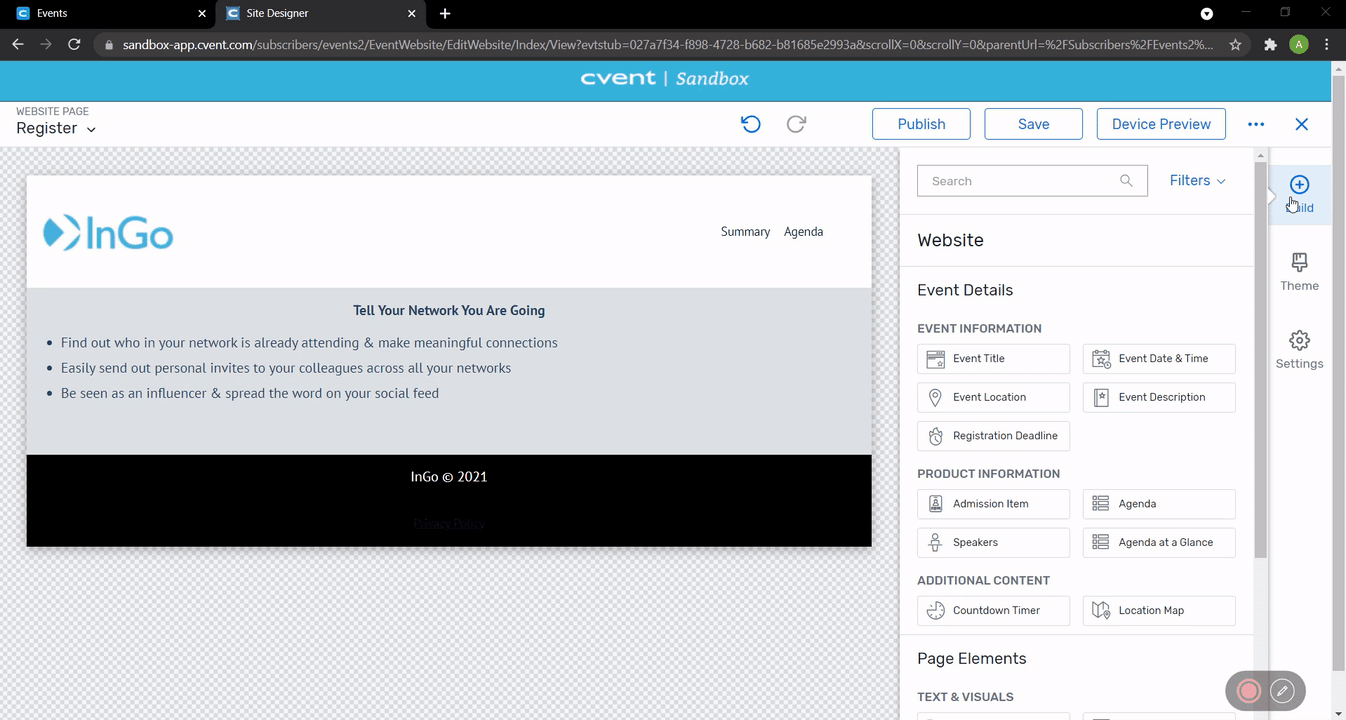This screenshot has width=1346, height=720.
Task: Expand the Filters dropdown
Action: click(x=1197, y=181)
